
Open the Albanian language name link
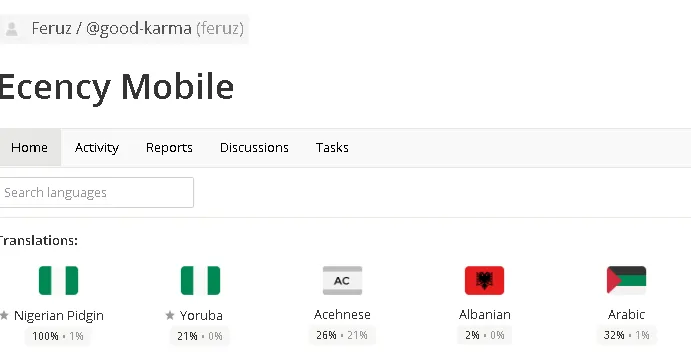tap(485, 315)
